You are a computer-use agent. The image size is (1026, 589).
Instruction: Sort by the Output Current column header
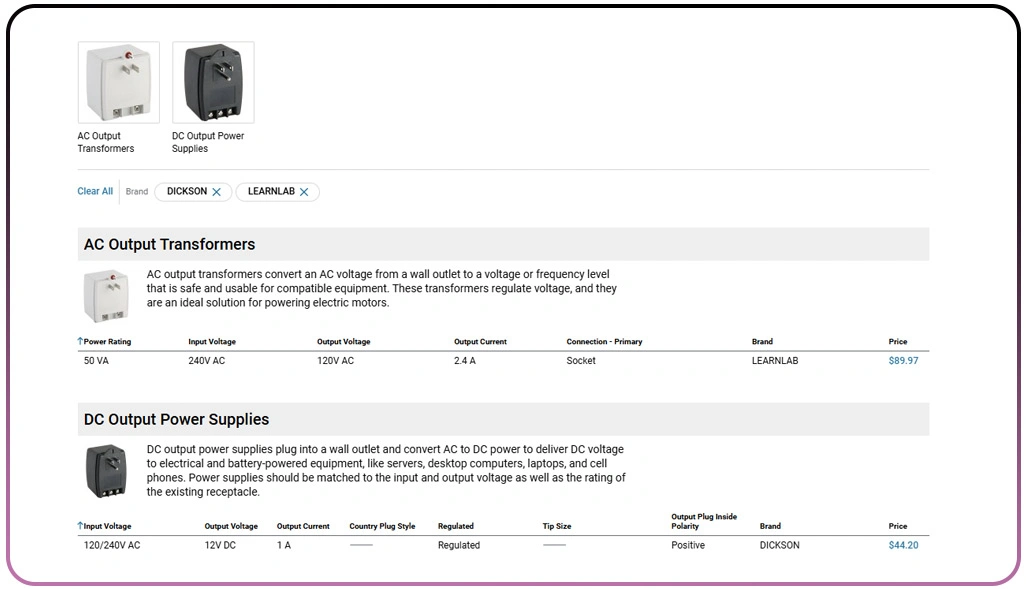(x=479, y=341)
